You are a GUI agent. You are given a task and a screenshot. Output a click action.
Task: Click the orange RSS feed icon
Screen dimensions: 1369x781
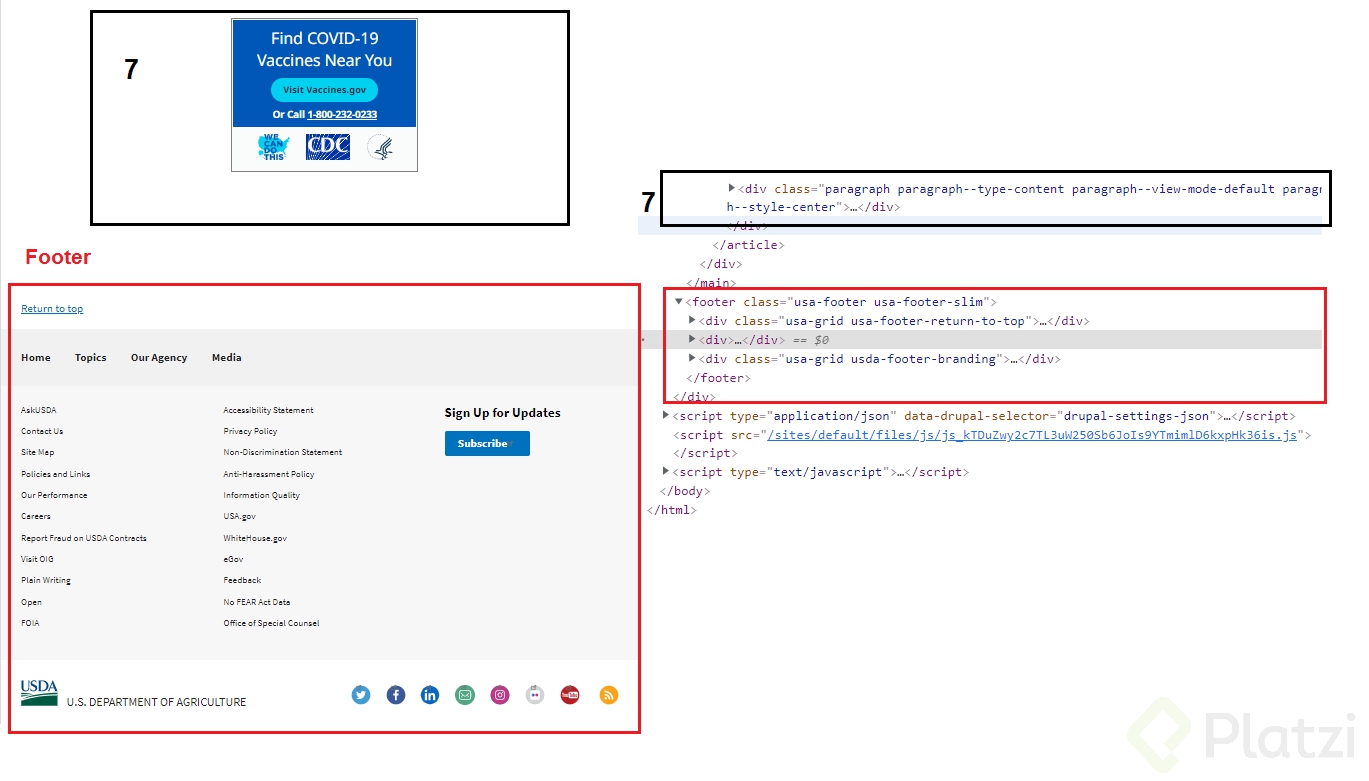coord(609,695)
